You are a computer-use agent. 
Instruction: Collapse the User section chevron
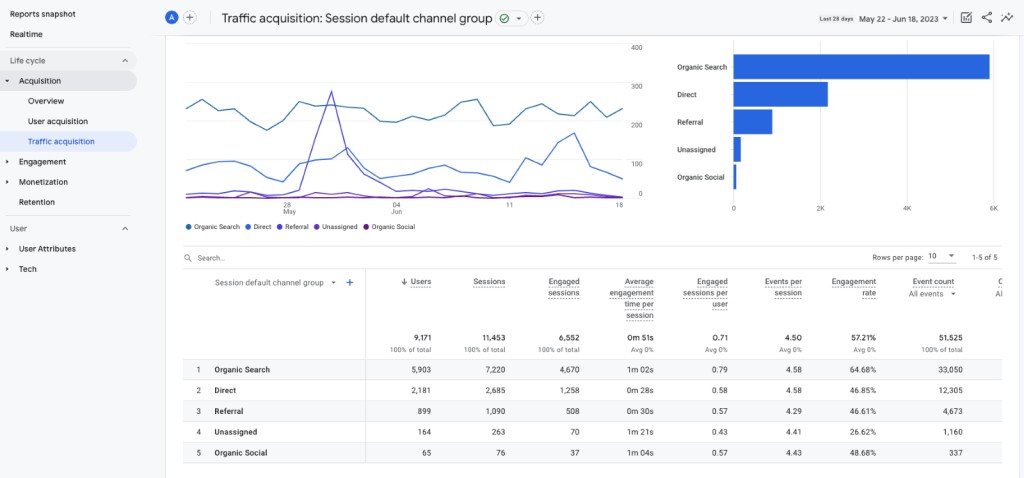point(125,229)
